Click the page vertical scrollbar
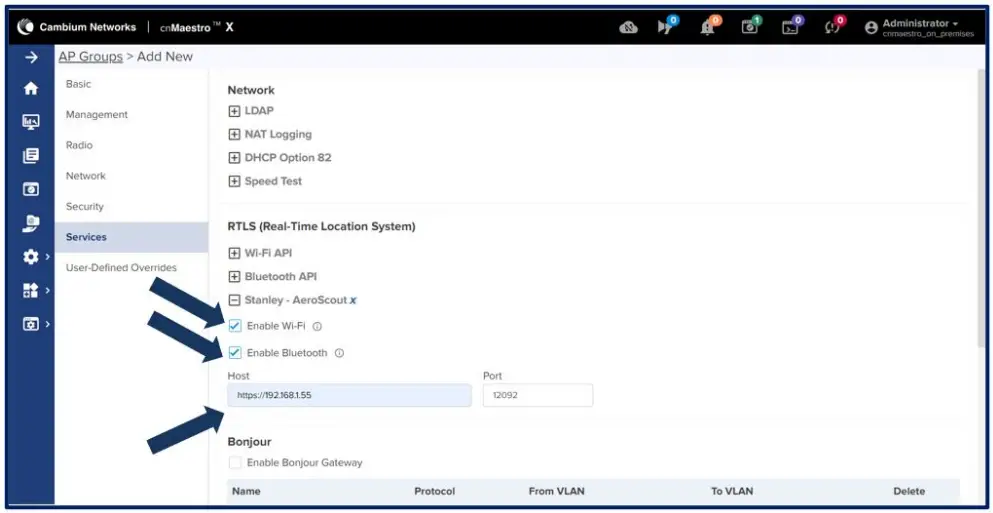The height and width of the screenshot is (513, 993). click(x=981, y=209)
